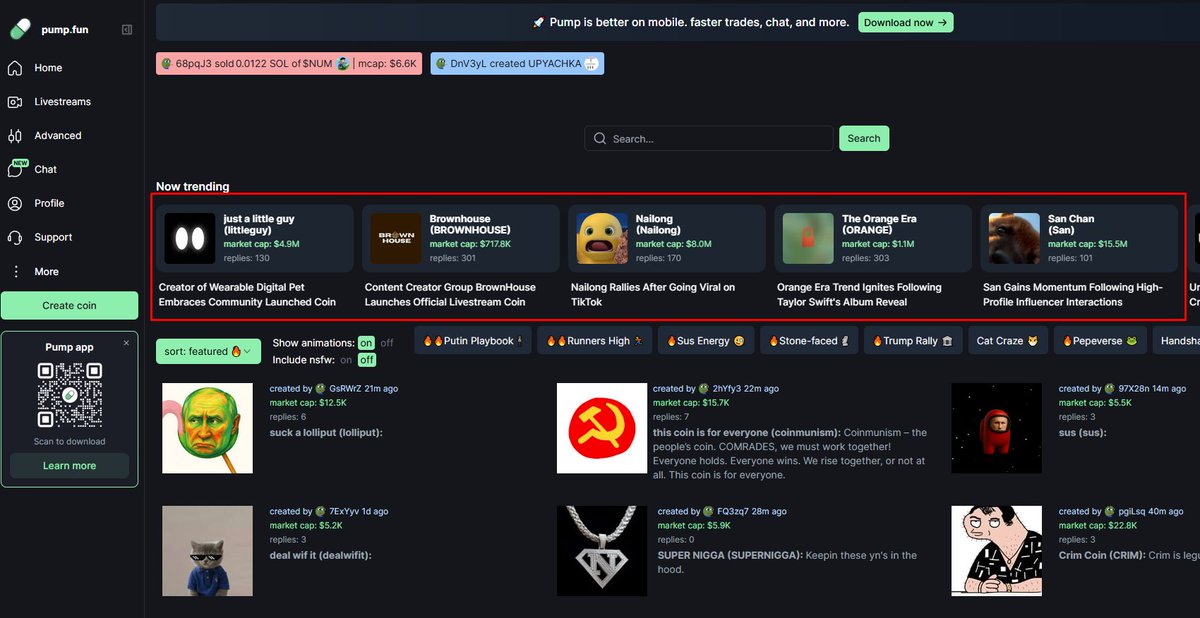This screenshot has height=618, width=1200.
Task: Select the Cat Craze tag
Action: (x=1008, y=341)
